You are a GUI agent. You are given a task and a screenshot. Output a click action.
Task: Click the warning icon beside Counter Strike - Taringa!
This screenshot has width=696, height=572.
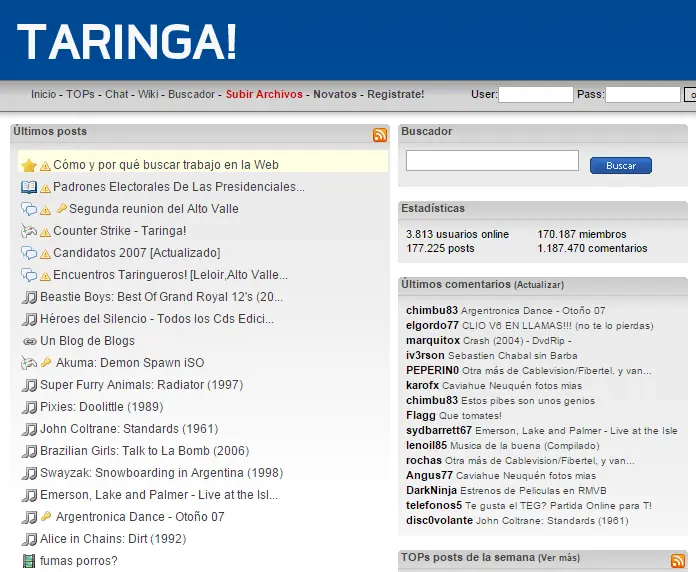click(45, 232)
